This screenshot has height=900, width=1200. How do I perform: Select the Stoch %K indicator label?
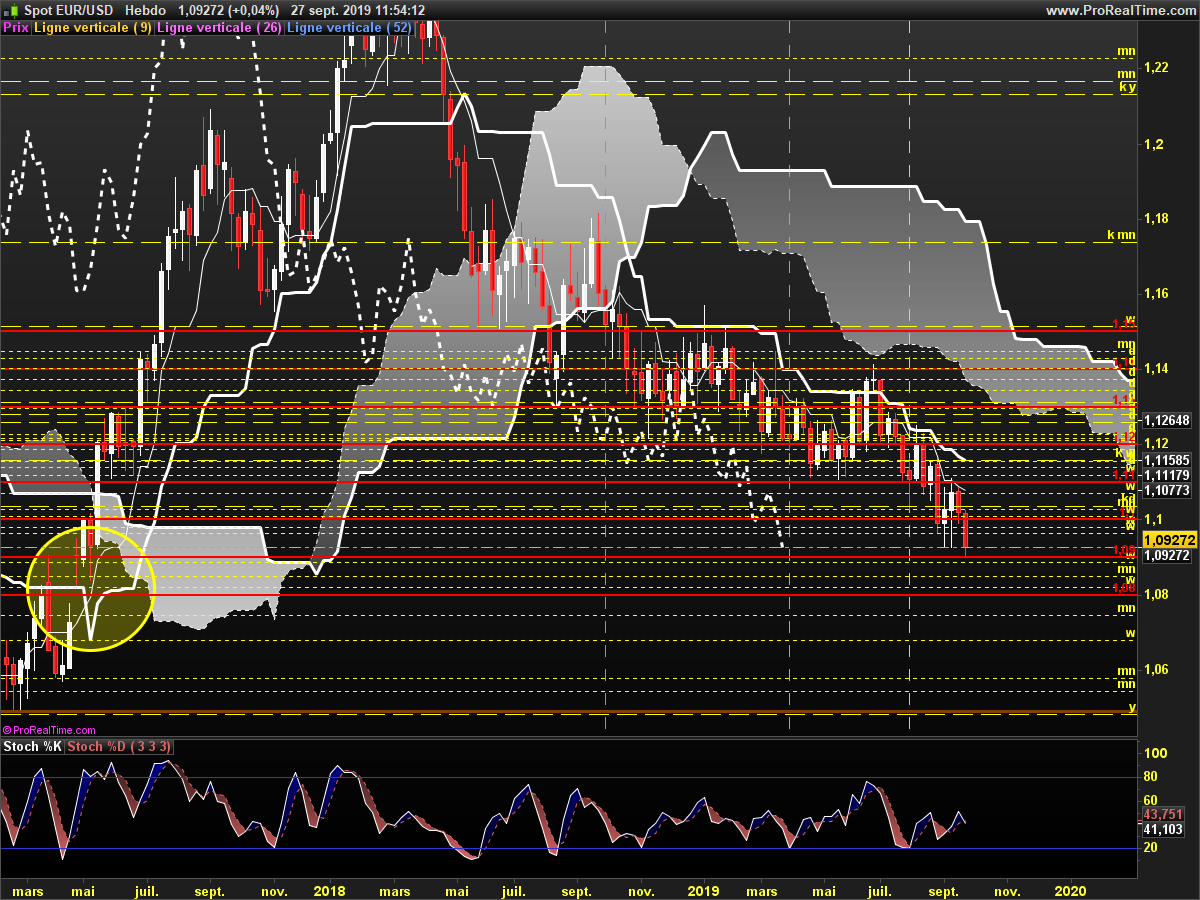(x=33, y=746)
